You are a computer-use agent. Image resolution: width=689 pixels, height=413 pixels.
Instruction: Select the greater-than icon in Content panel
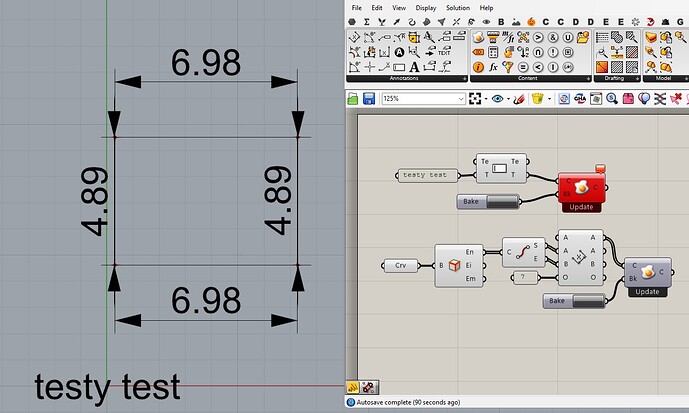[538, 37]
